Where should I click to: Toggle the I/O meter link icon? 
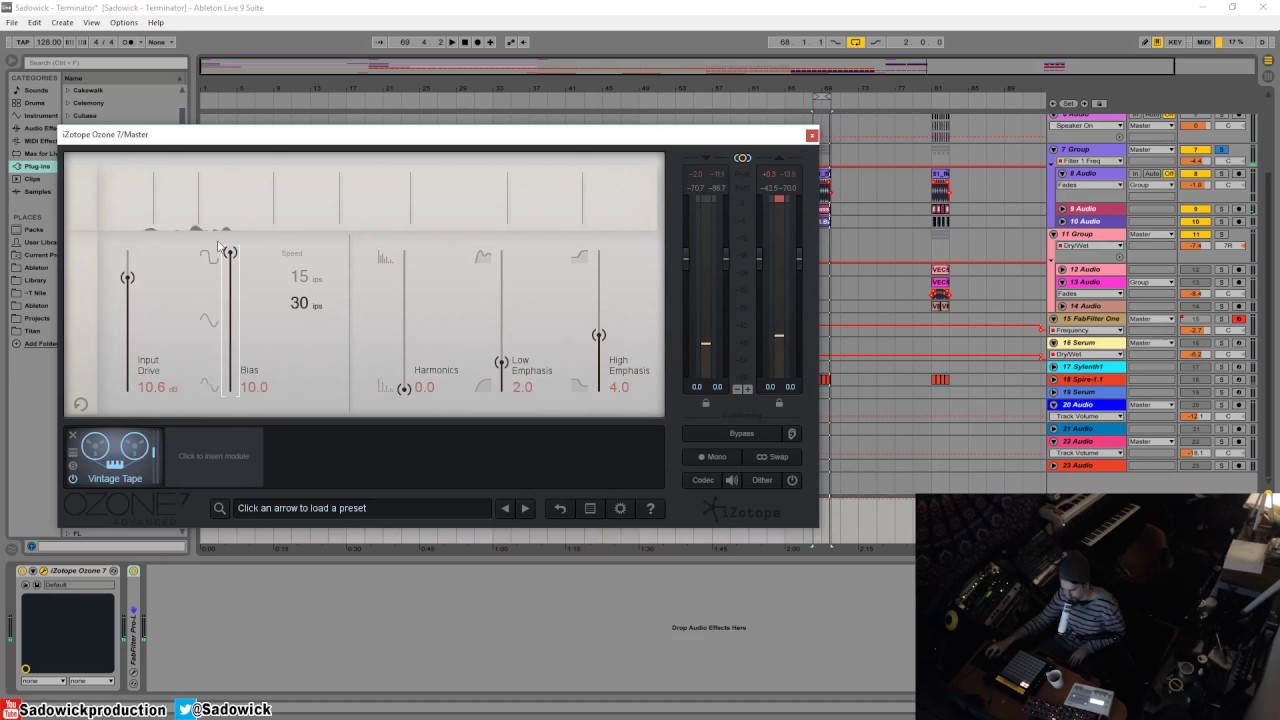pyautogui.click(x=742, y=158)
